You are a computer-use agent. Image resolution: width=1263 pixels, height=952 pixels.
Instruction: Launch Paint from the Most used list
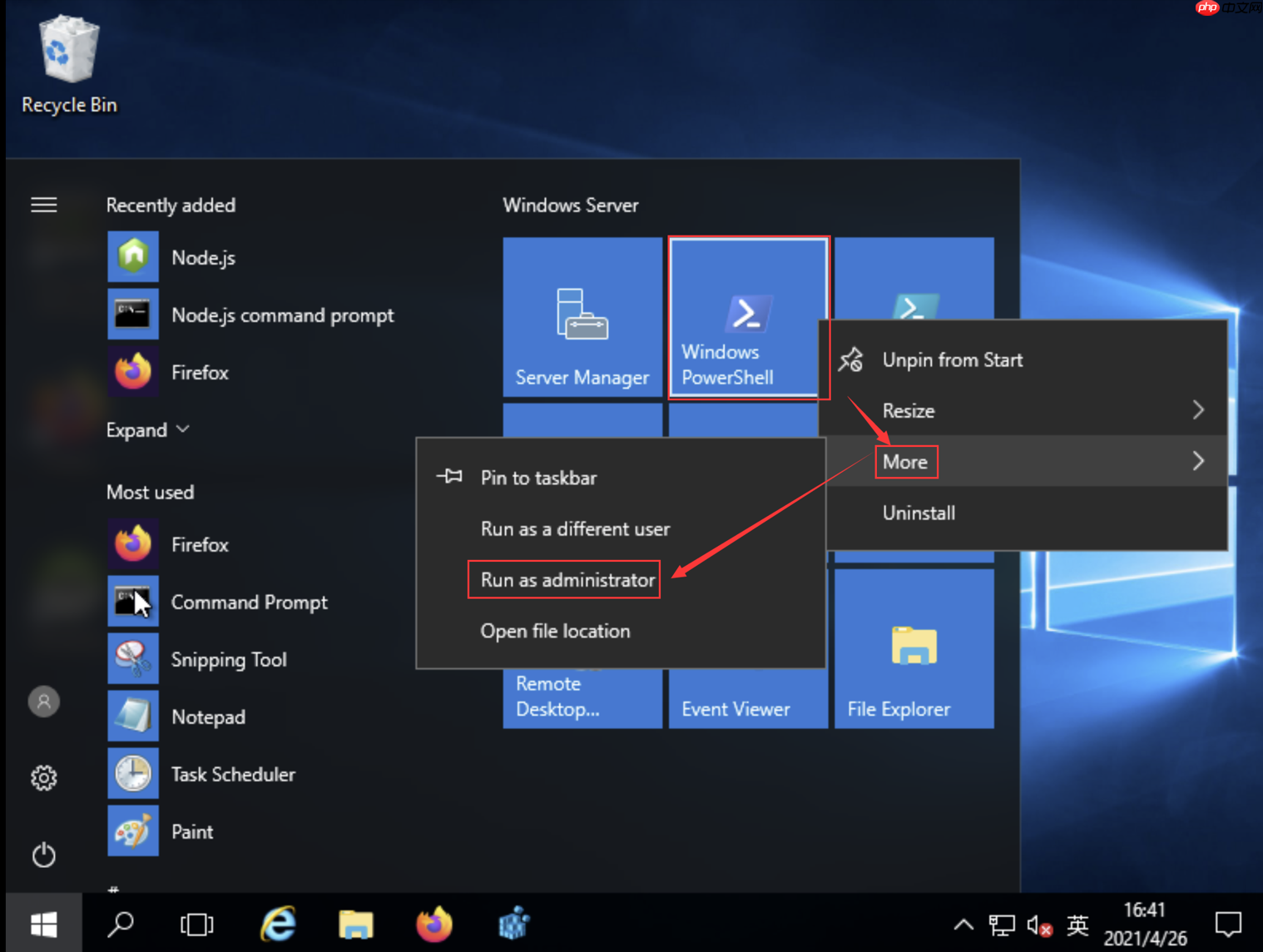pyautogui.click(x=191, y=832)
